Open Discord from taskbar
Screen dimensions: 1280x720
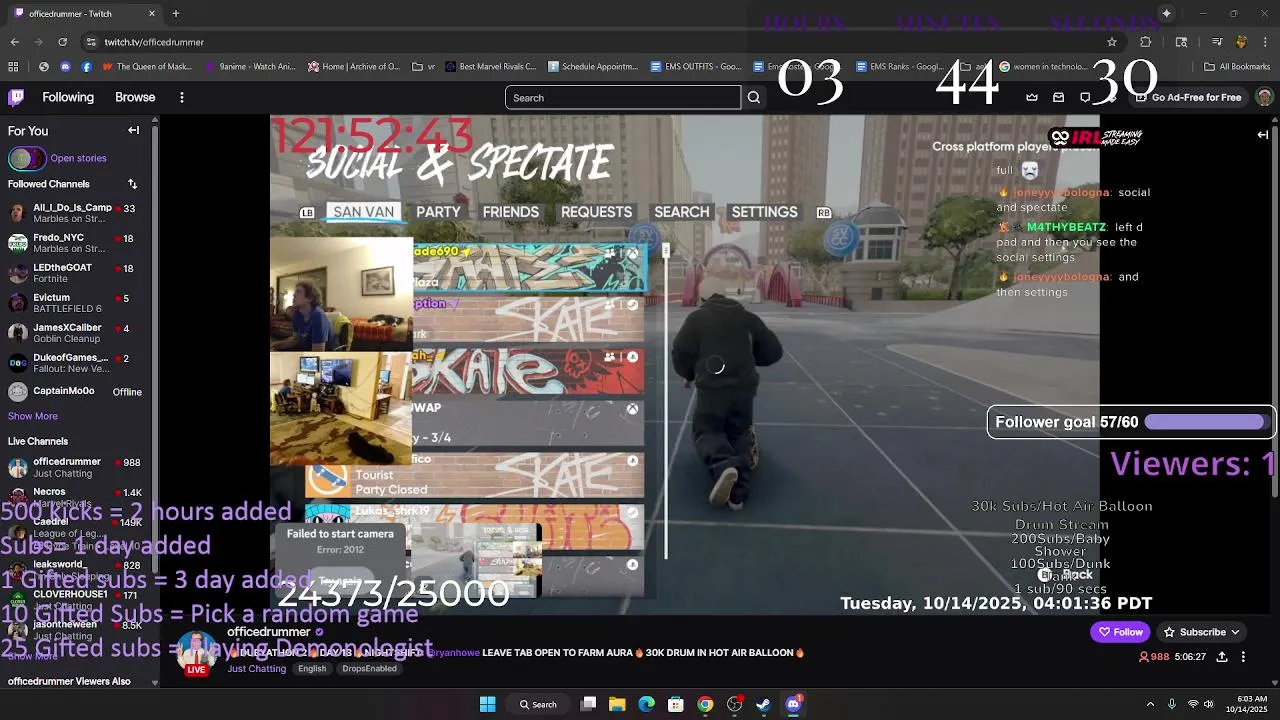click(x=794, y=704)
